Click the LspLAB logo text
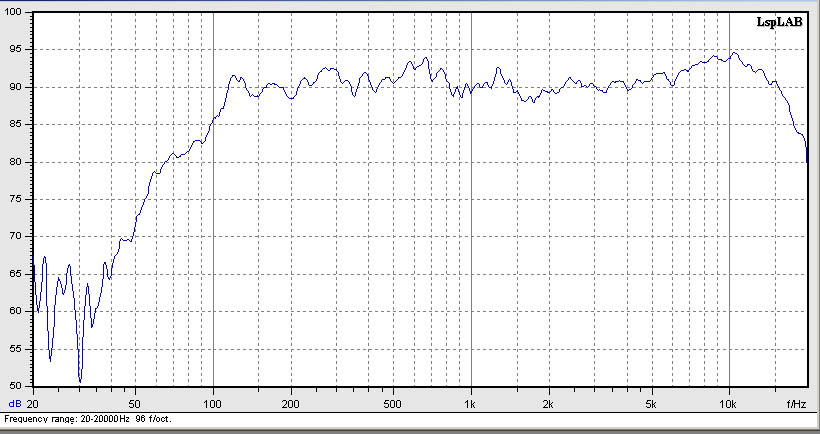Screen dimensions: 820x434 coord(779,22)
